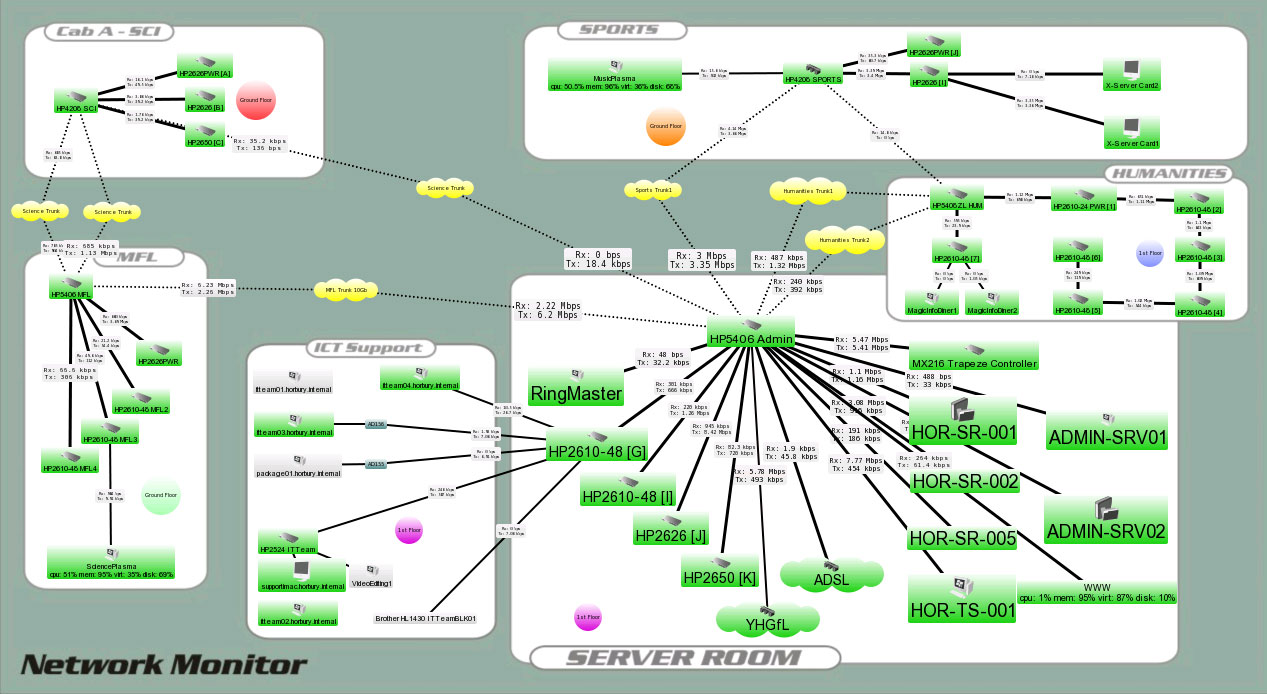Select the HP2650 [K] switch node
1267x694 pixels.
click(720, 571)
